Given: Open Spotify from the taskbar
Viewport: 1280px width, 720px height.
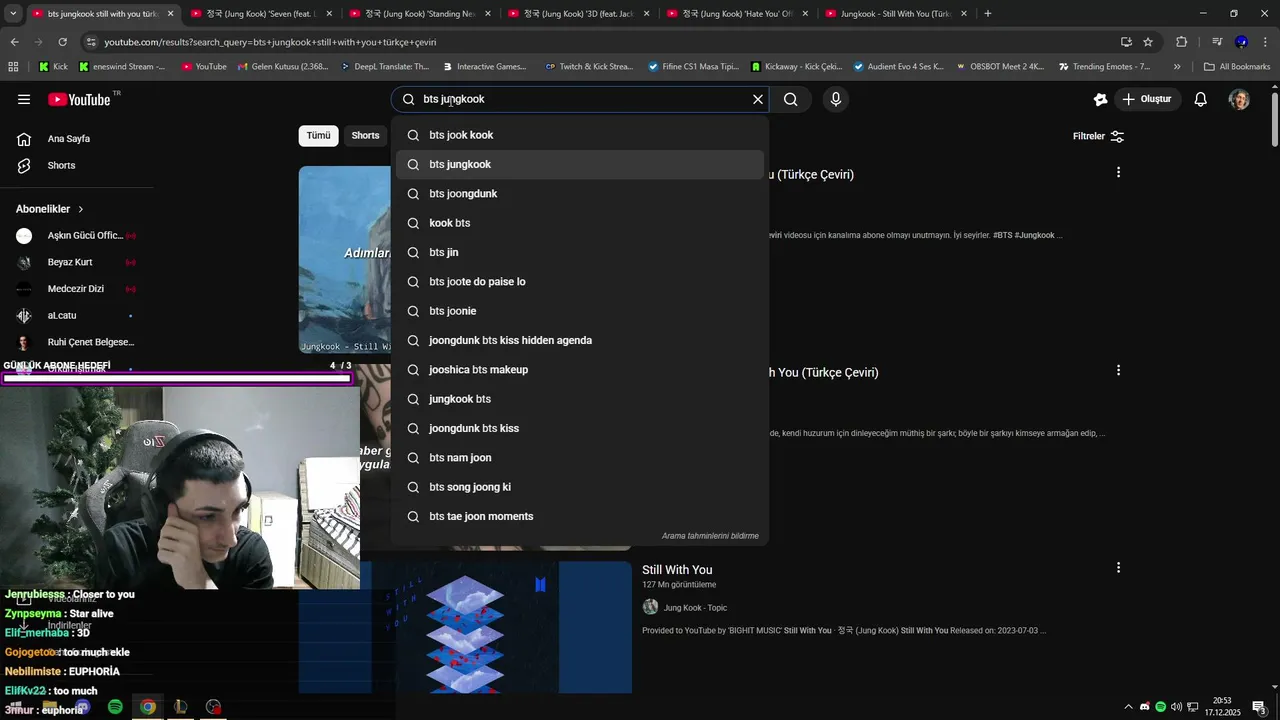Looking at the screenshot, I should pos(115,707).
